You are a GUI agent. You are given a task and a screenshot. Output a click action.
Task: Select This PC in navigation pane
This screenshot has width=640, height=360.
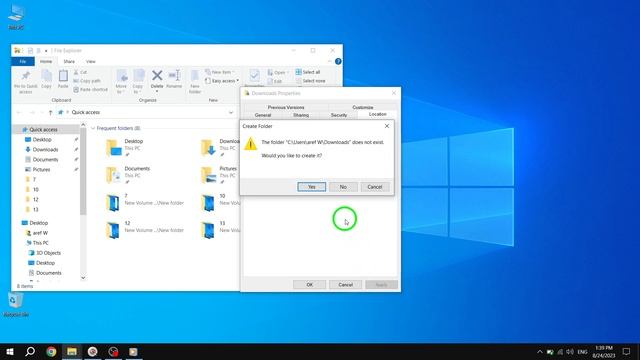40,243
